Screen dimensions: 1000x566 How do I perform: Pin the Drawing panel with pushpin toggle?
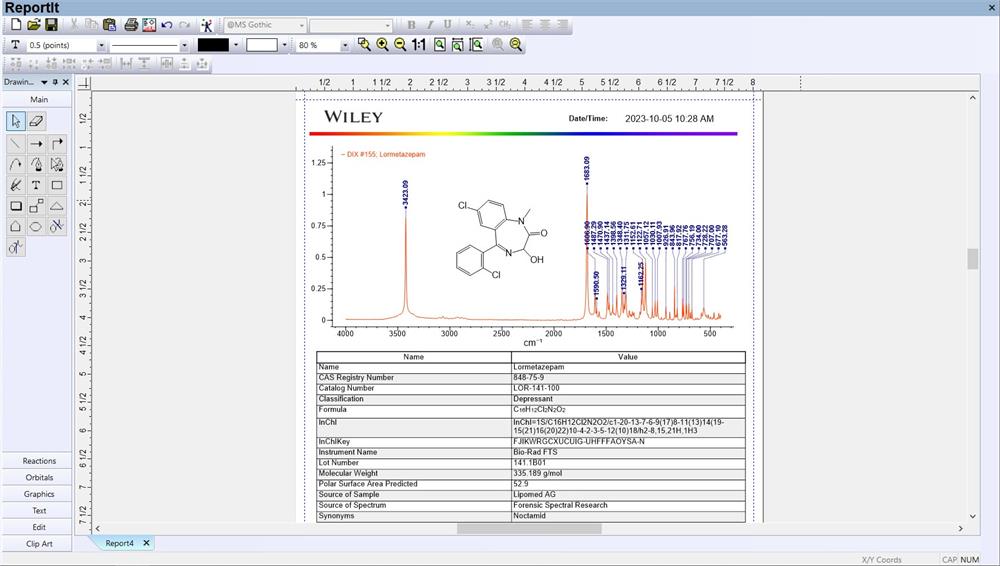click(x=55, y=82)
